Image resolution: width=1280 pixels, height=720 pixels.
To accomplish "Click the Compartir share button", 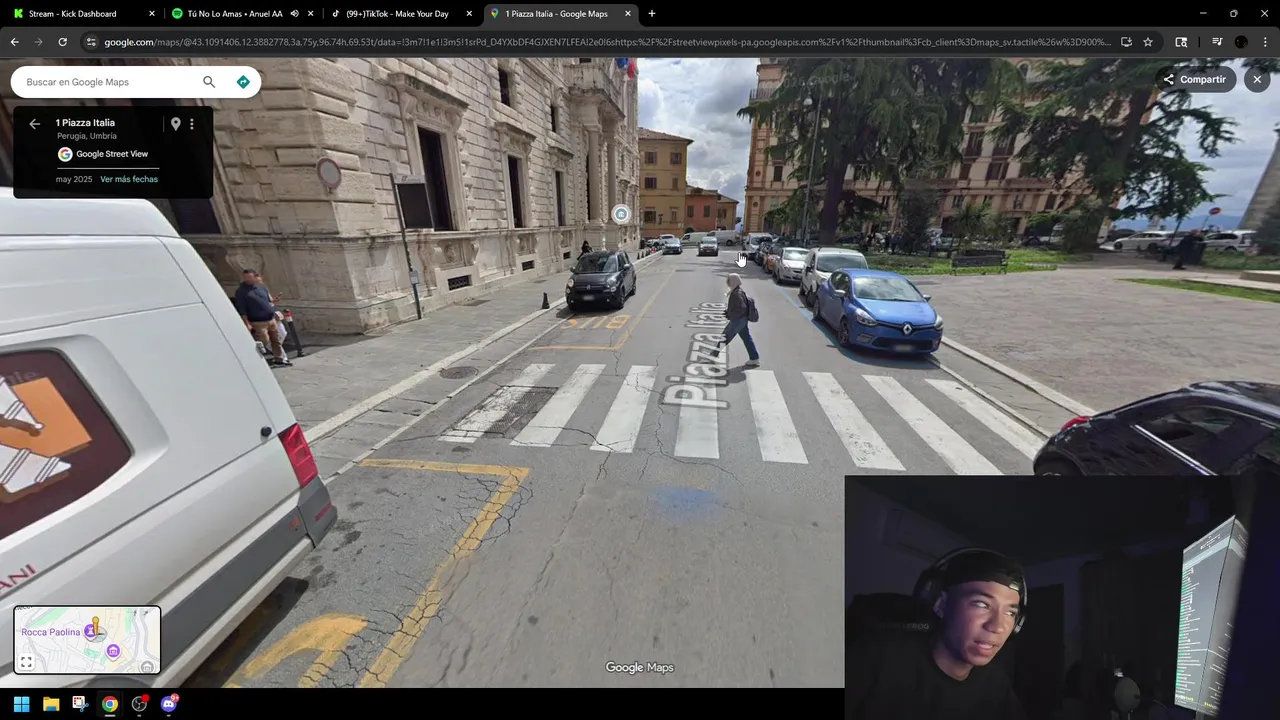I will (1194, 80).
